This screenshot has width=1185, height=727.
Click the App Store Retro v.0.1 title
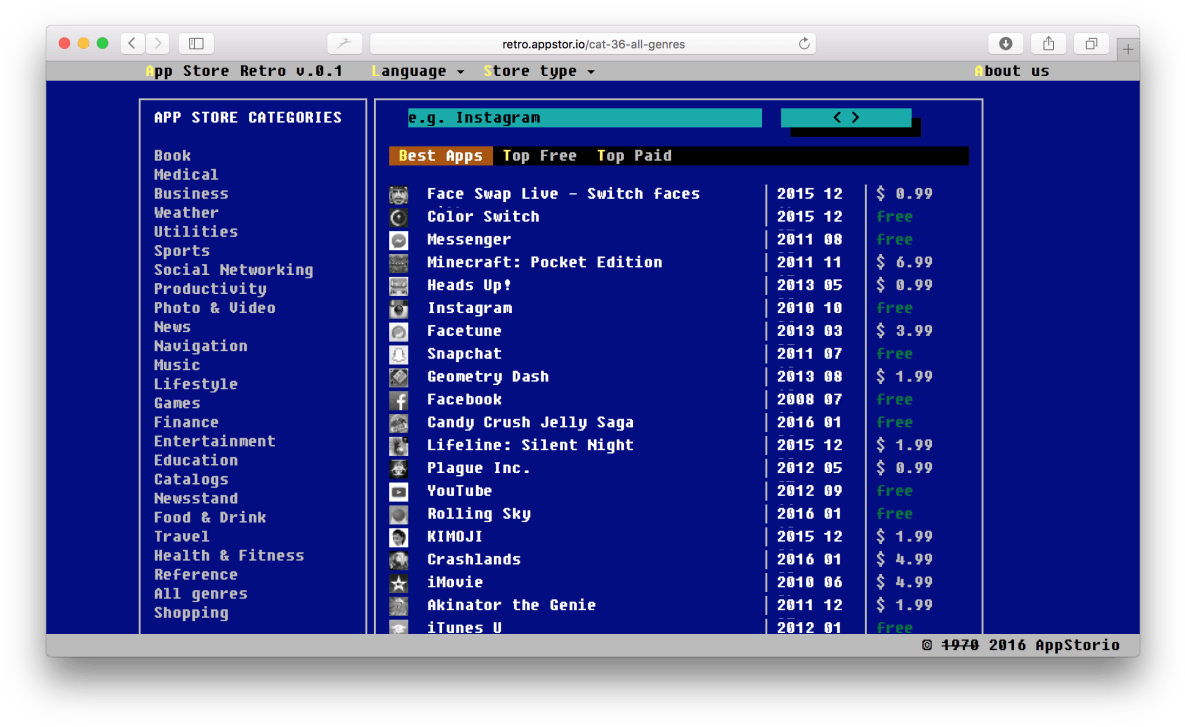coord(243,71)
